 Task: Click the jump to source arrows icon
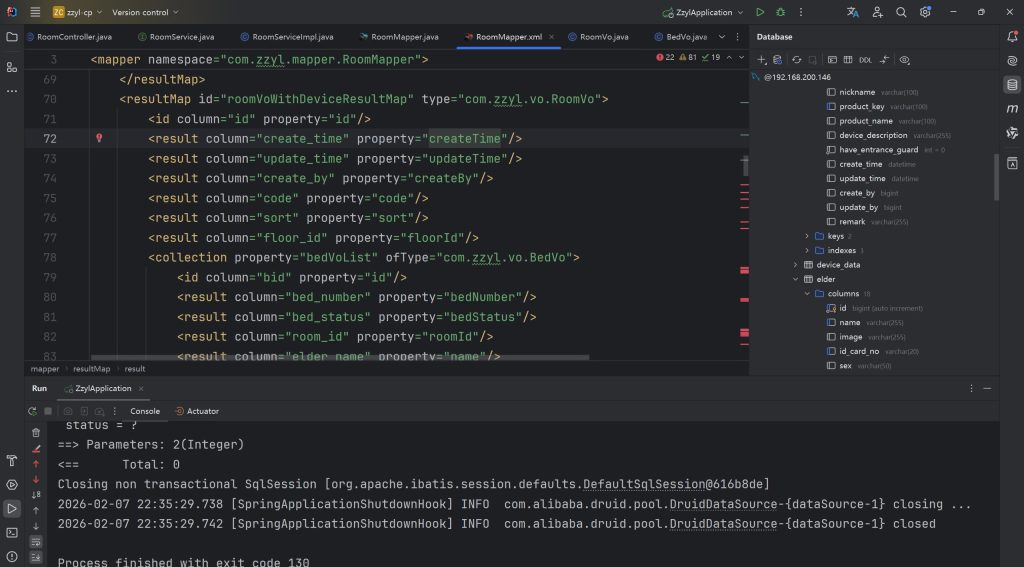pos(884,59)
